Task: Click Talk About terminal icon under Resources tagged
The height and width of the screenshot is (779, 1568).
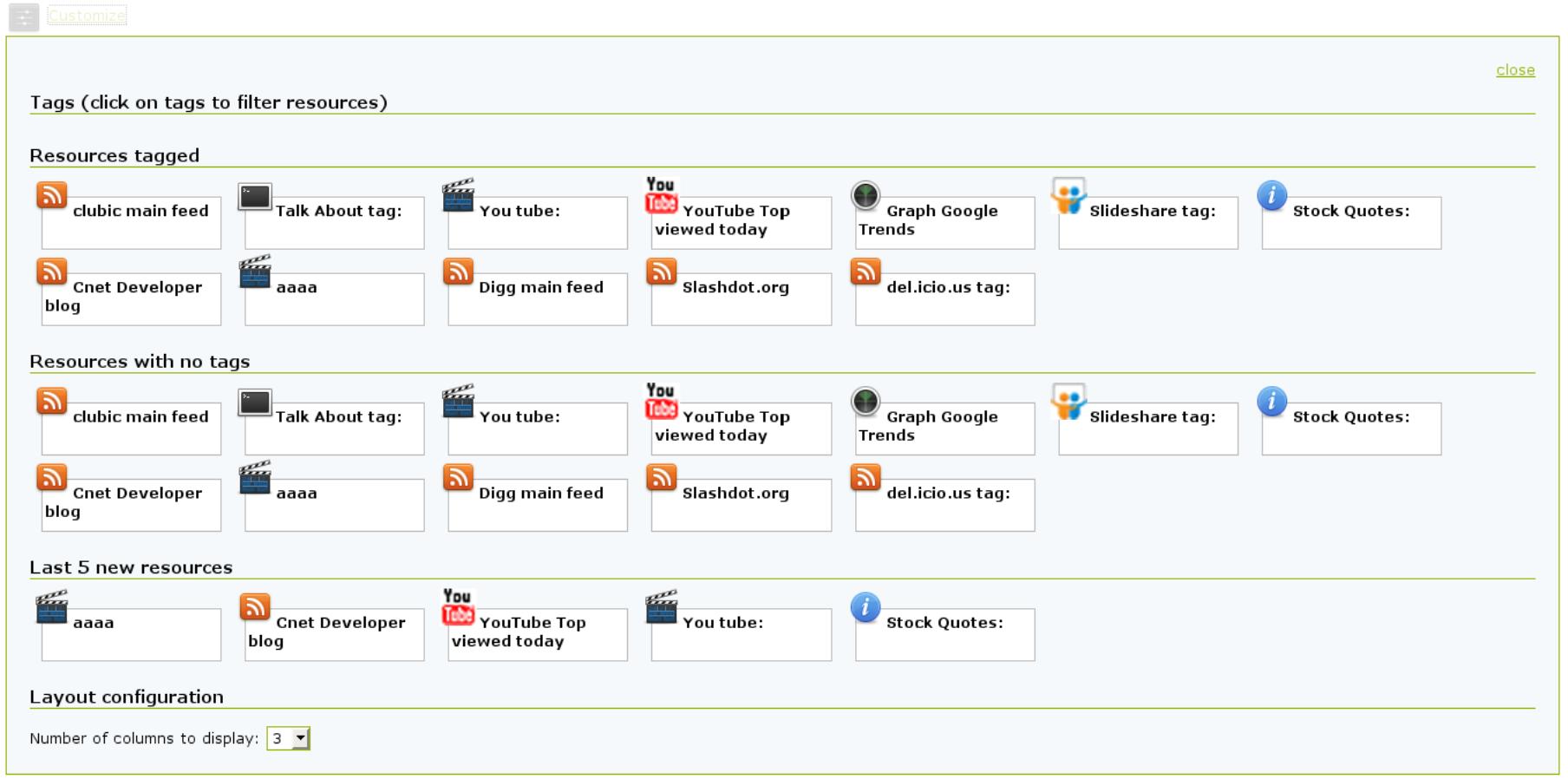Action: (255, 197)
